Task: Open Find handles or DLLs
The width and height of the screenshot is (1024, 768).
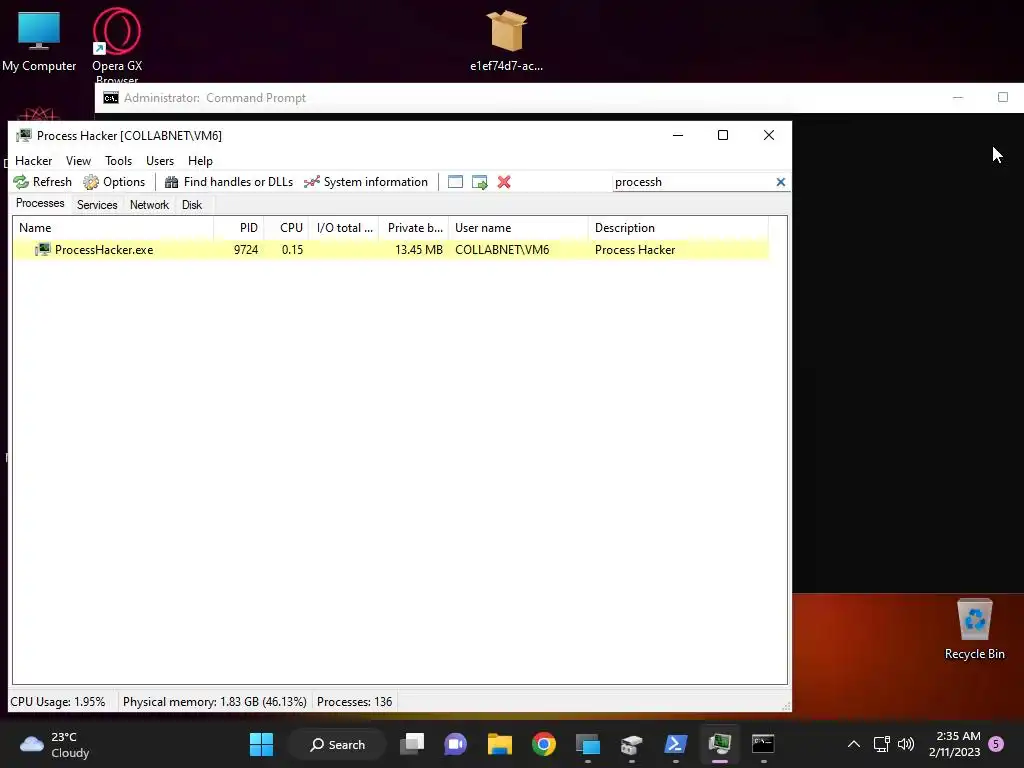Action: (229, 182)
